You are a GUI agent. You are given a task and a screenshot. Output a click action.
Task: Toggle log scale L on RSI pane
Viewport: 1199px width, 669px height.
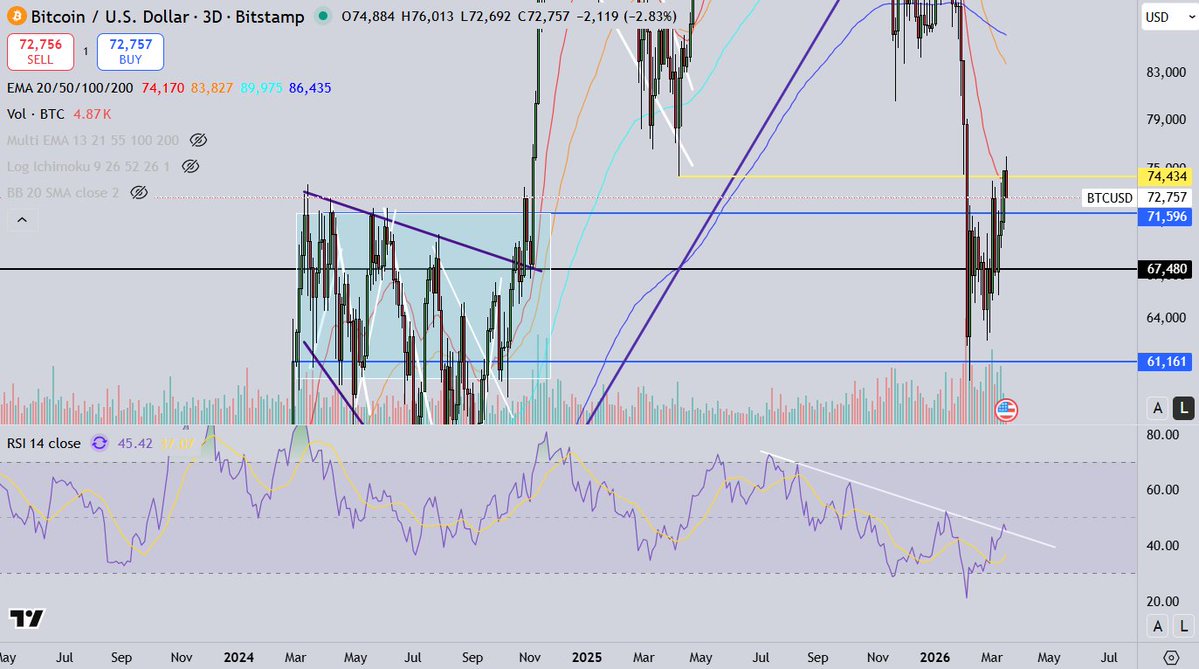[x=1184, y=626]
